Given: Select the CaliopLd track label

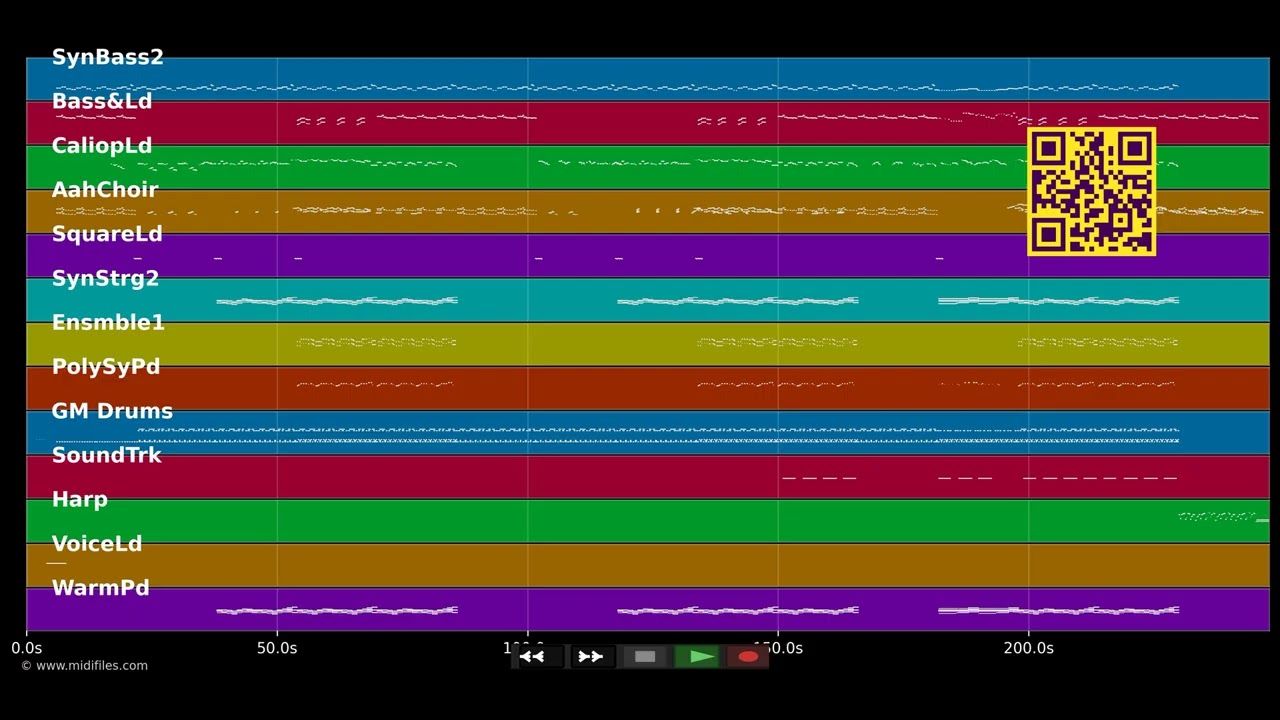Looking at the screenshot, I should tap(102, 146).
